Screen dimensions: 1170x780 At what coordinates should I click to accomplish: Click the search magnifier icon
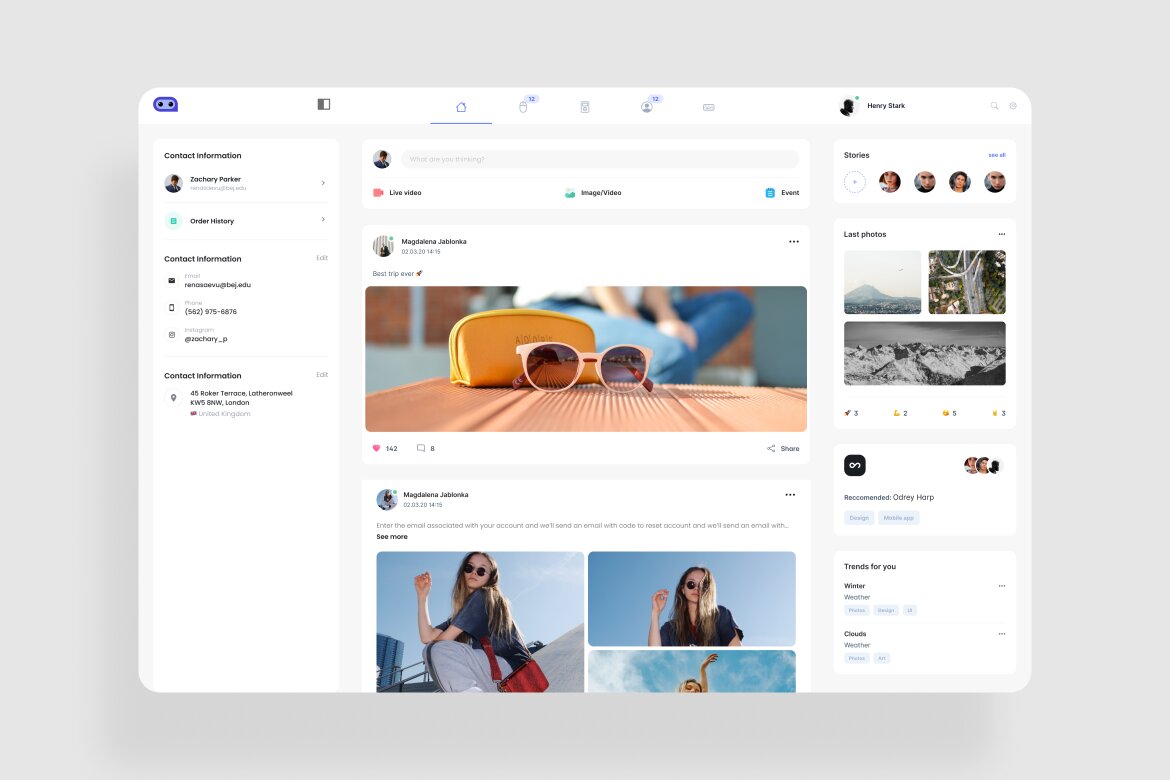pos(994,106)
